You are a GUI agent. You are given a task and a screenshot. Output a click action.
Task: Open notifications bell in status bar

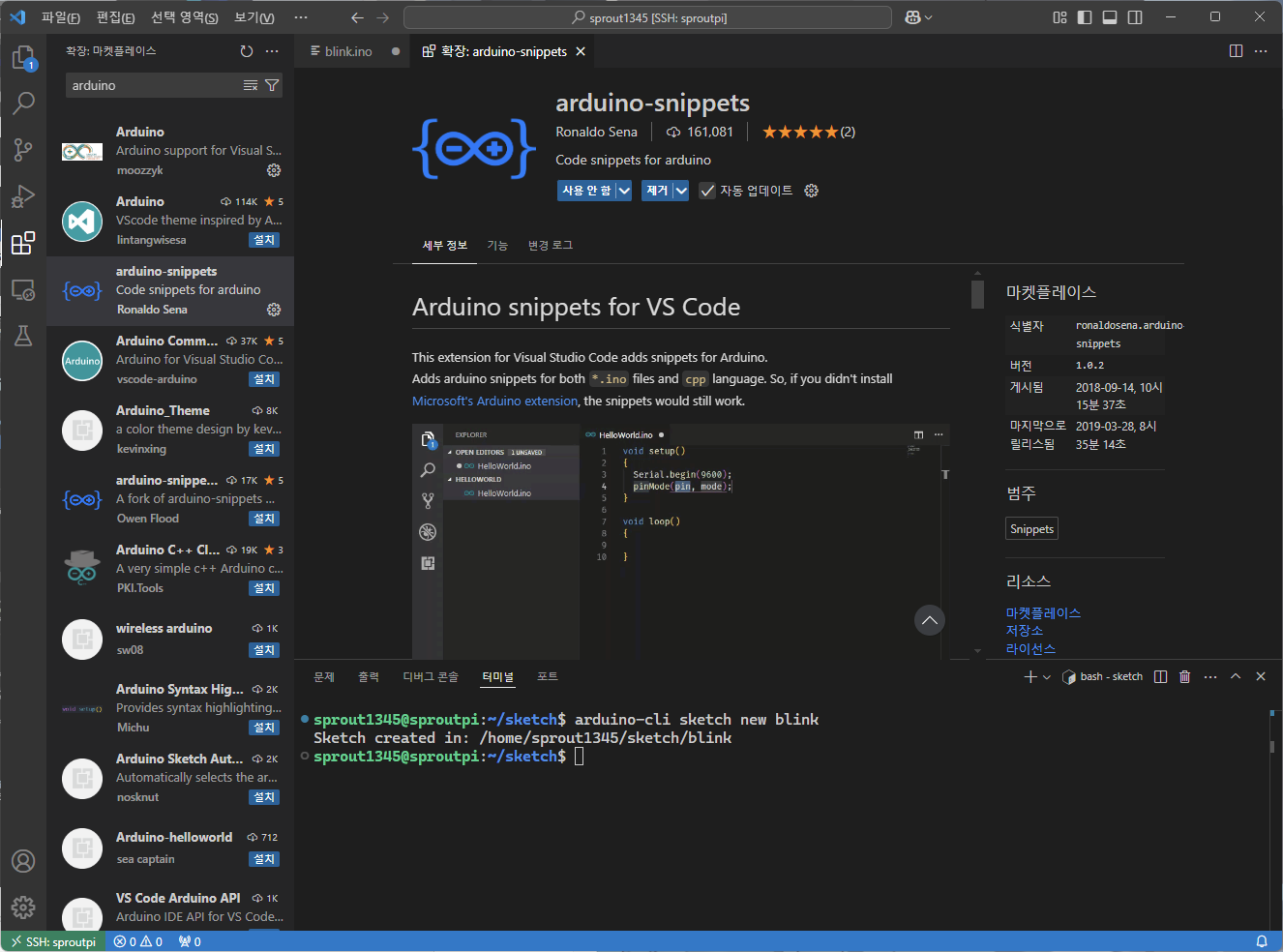(x=1262, y=941)
